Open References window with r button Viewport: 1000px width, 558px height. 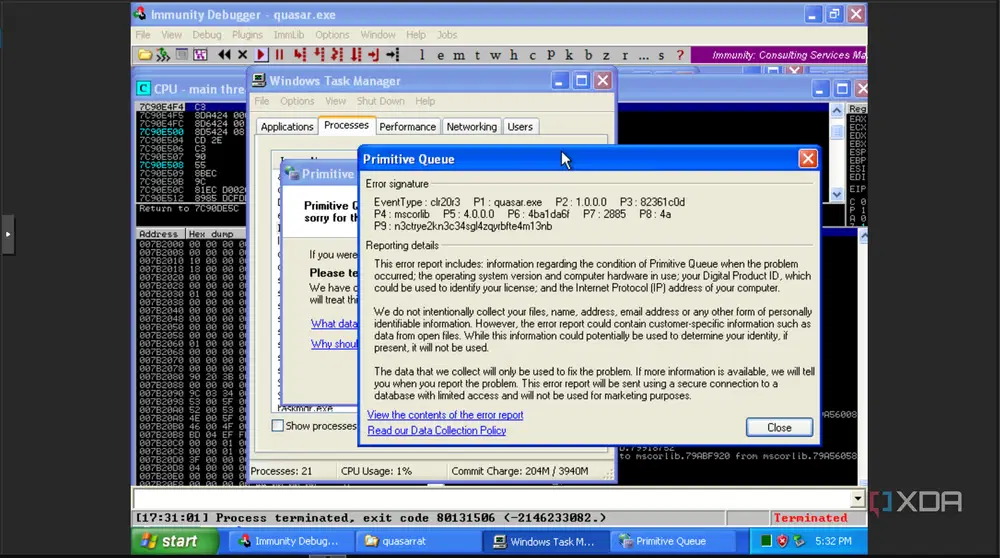tap(625, 55)
